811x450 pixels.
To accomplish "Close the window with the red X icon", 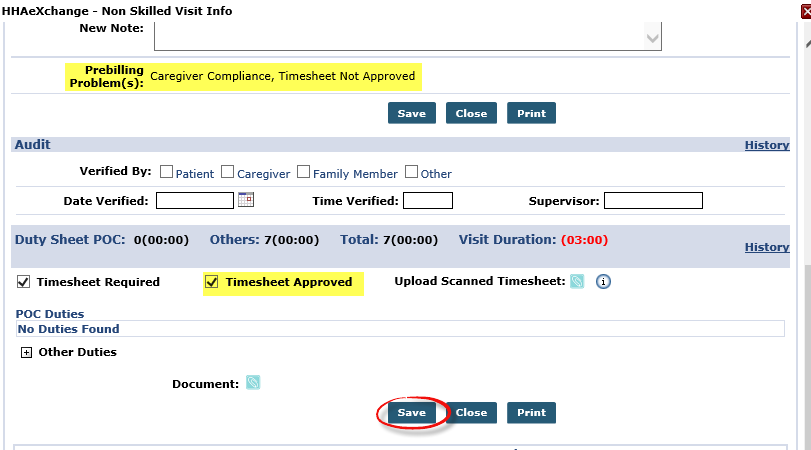I will 806,11.
